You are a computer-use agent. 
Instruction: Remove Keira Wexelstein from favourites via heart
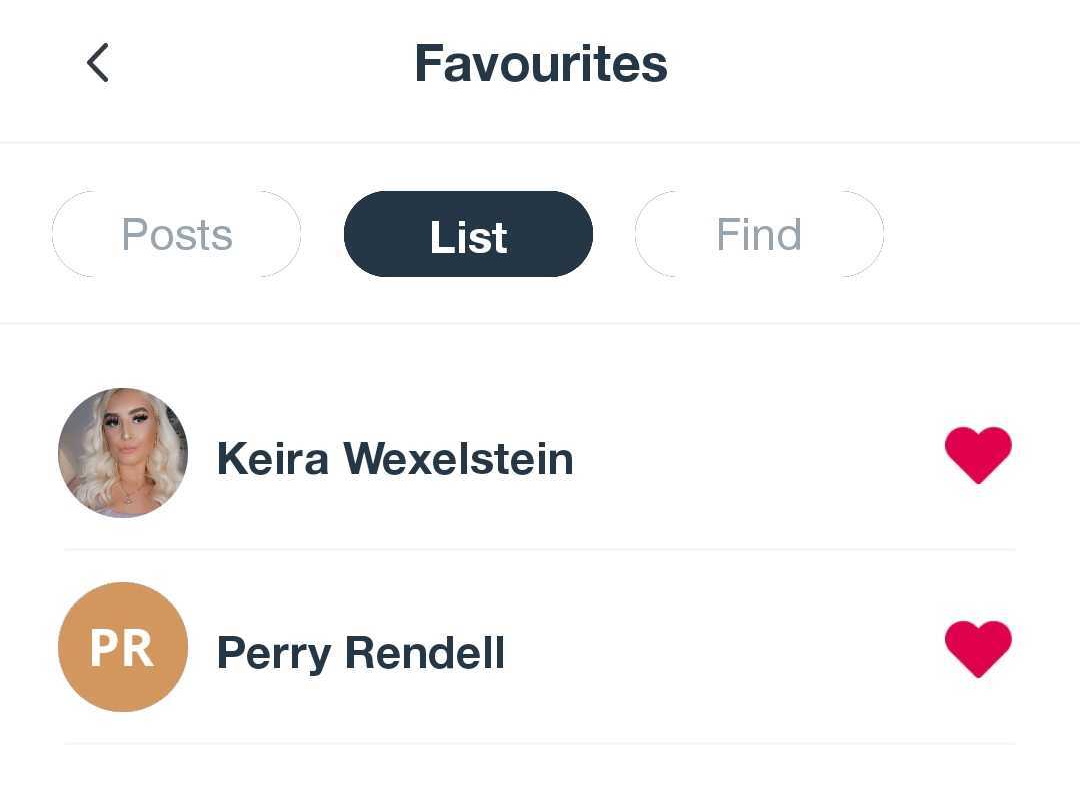click(978, 454)
